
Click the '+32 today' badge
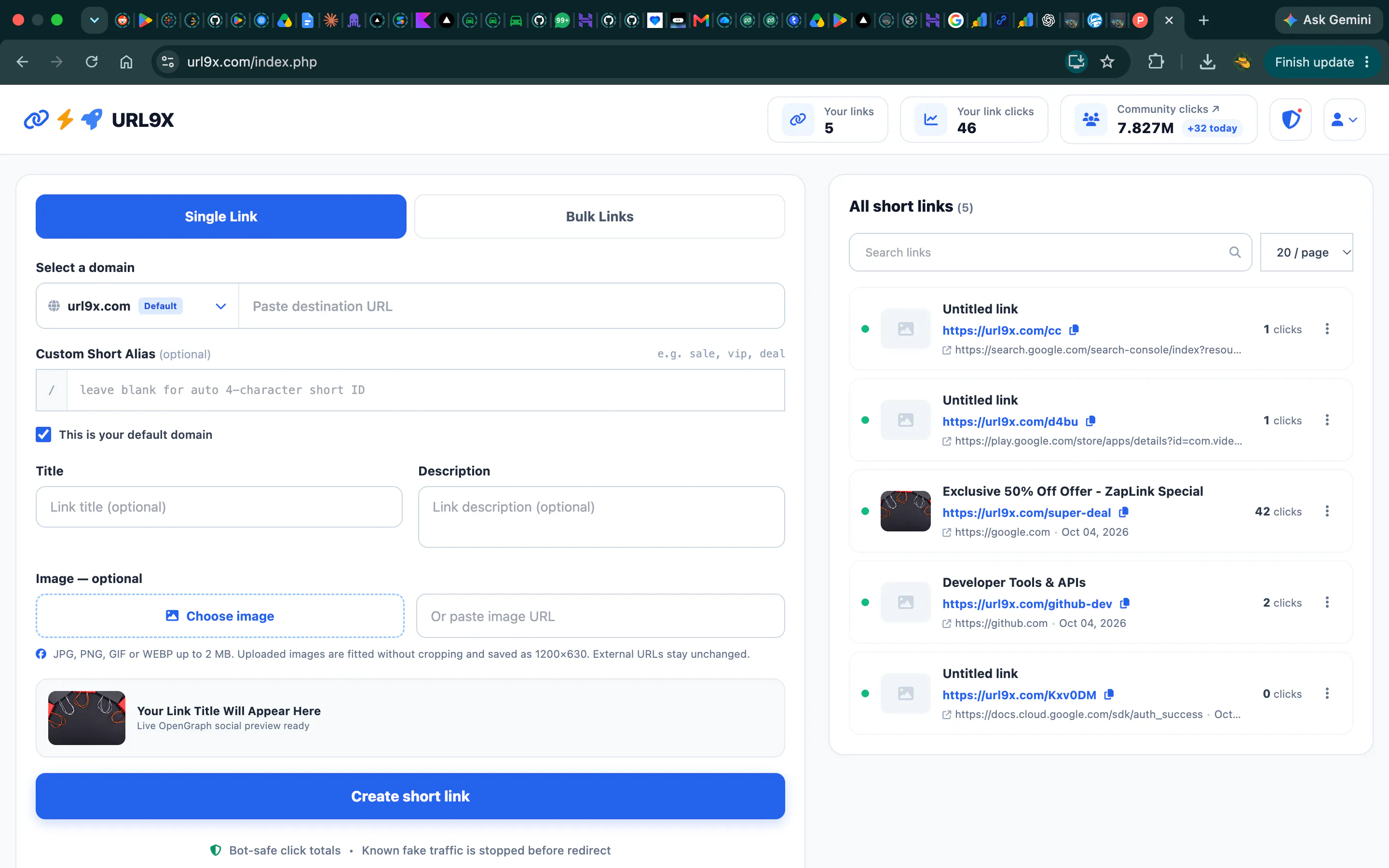pyautogui.click(x=1212, y=129)
